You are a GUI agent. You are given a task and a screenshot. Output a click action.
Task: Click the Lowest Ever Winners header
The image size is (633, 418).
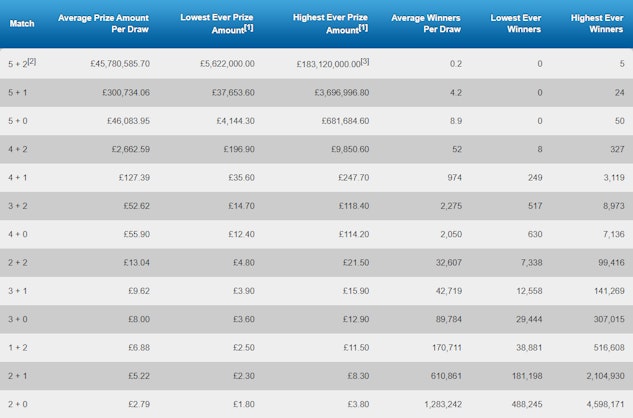(516, 23)
